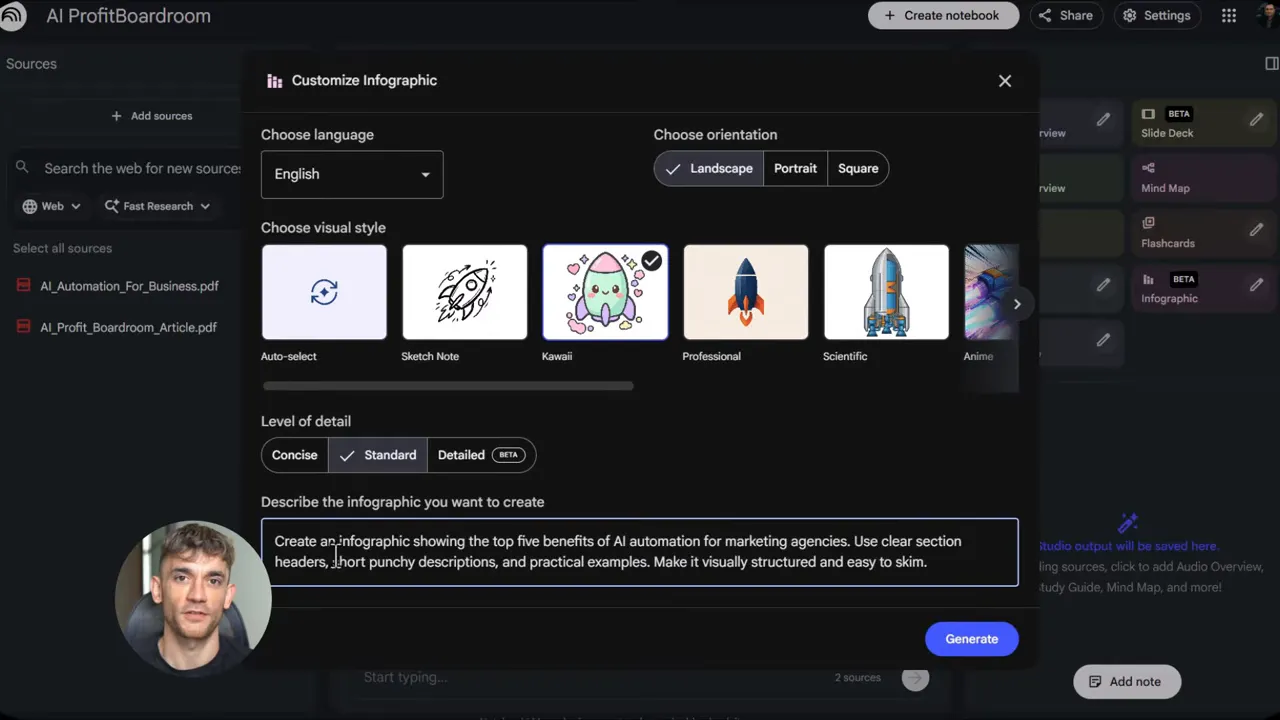Choose the Professional visual style
Viewport: 1280px width, 720px height.
(x=746, y=292)
